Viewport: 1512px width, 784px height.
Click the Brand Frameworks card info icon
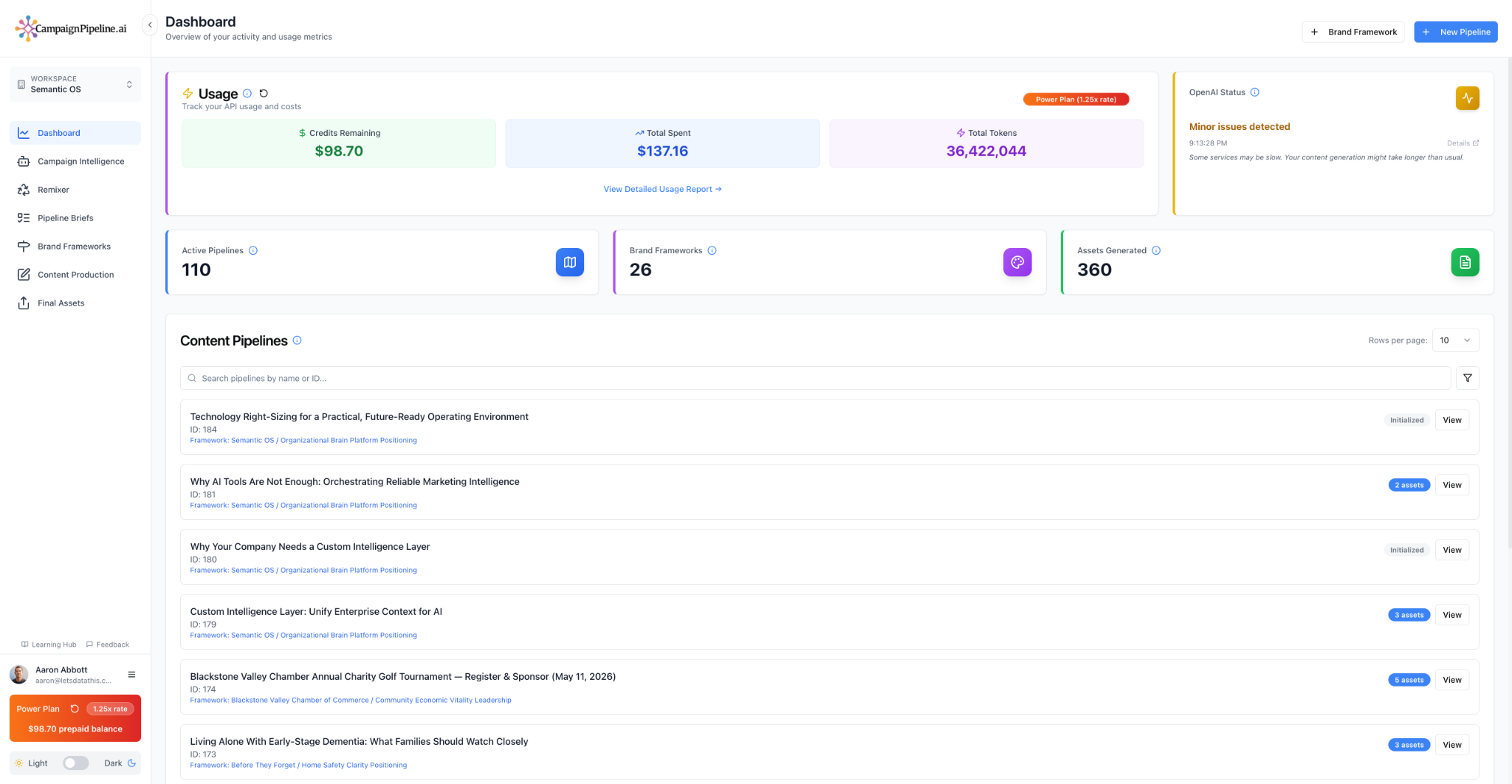point(712,250)
